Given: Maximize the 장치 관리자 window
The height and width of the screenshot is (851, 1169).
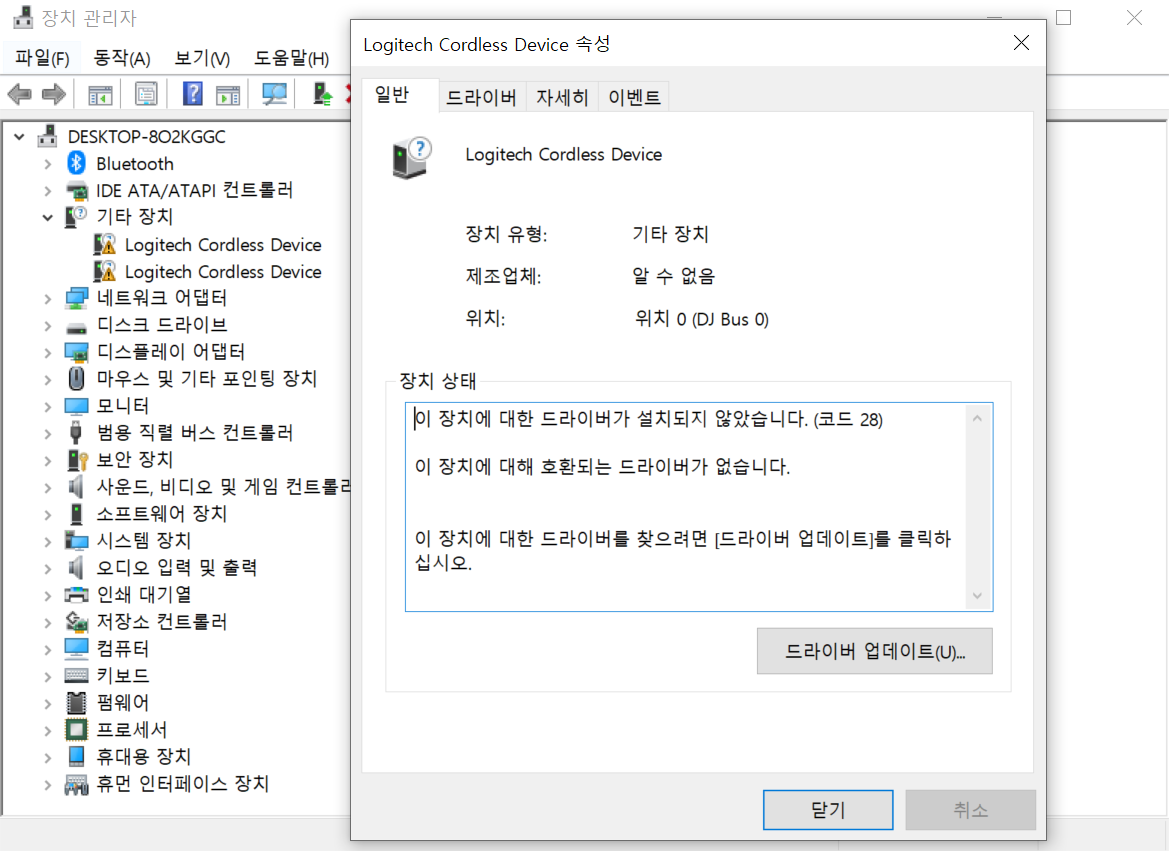Looking at the screenshot, I should tap(1064, 17).
